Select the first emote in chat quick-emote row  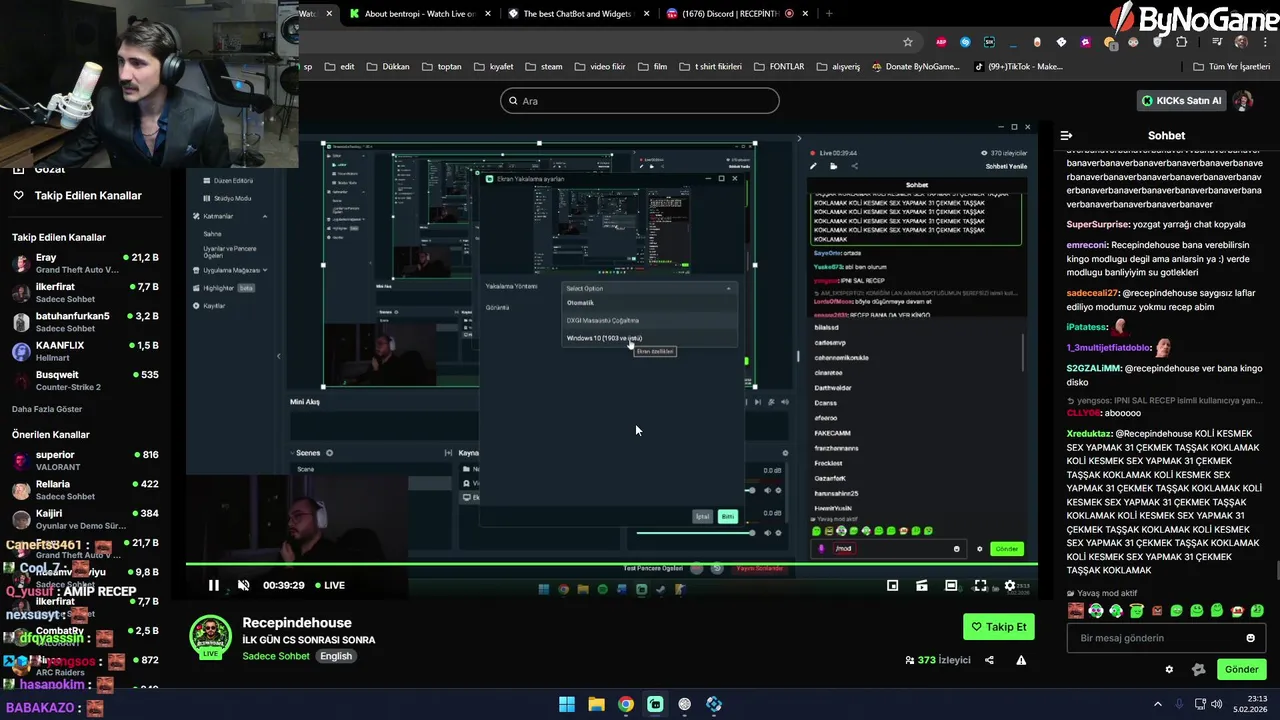coord(1075,611)
